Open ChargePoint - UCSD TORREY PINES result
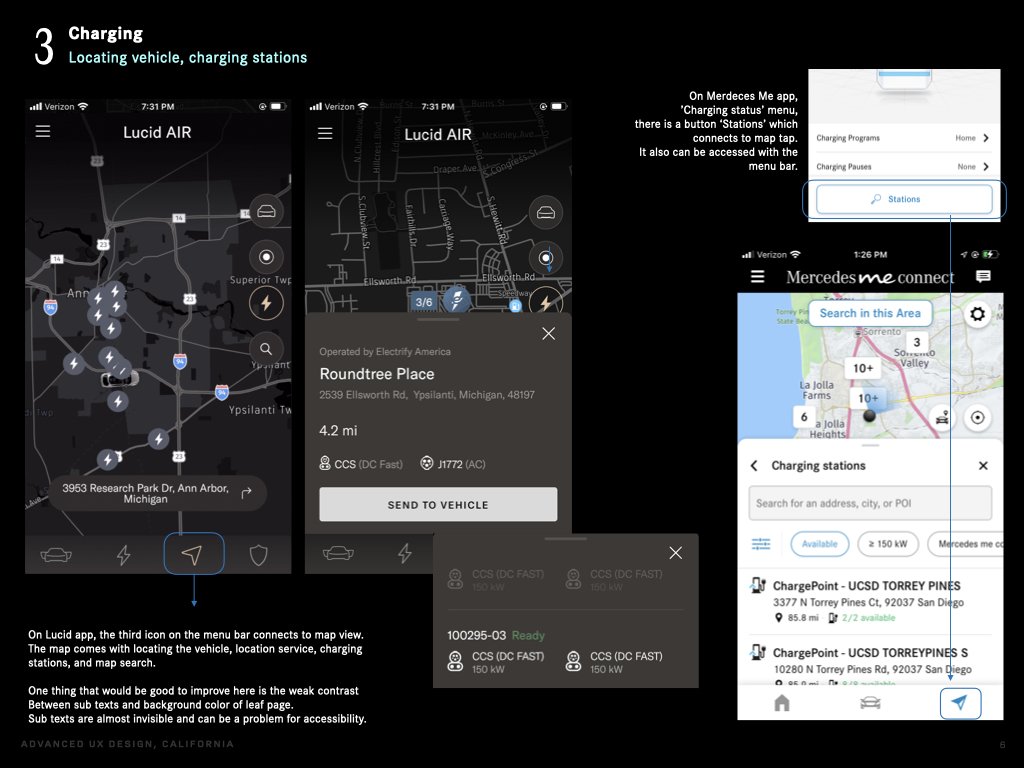Image resolution: width=1024 pixels, height=768 pixels. 871,601
